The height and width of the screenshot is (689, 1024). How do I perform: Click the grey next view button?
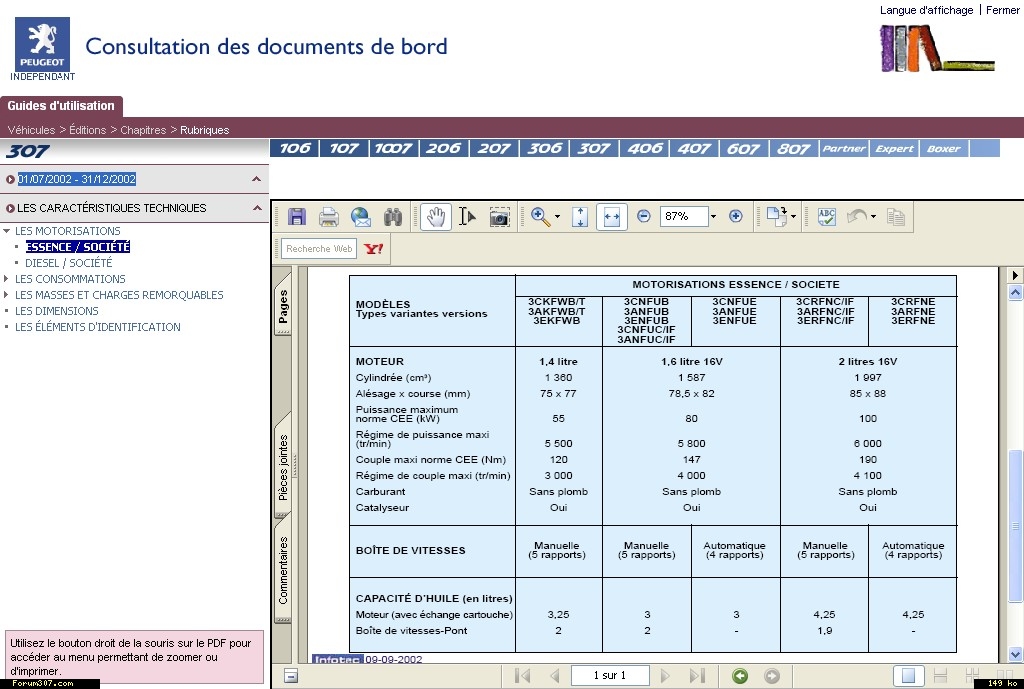(x=772, y=675)
